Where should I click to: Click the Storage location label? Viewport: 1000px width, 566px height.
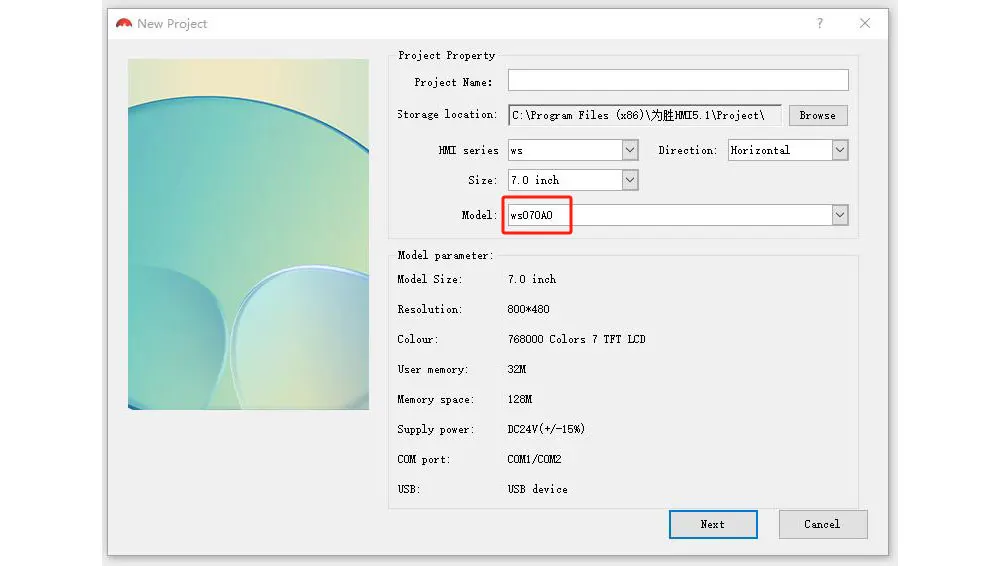click(x=446, y=115)
